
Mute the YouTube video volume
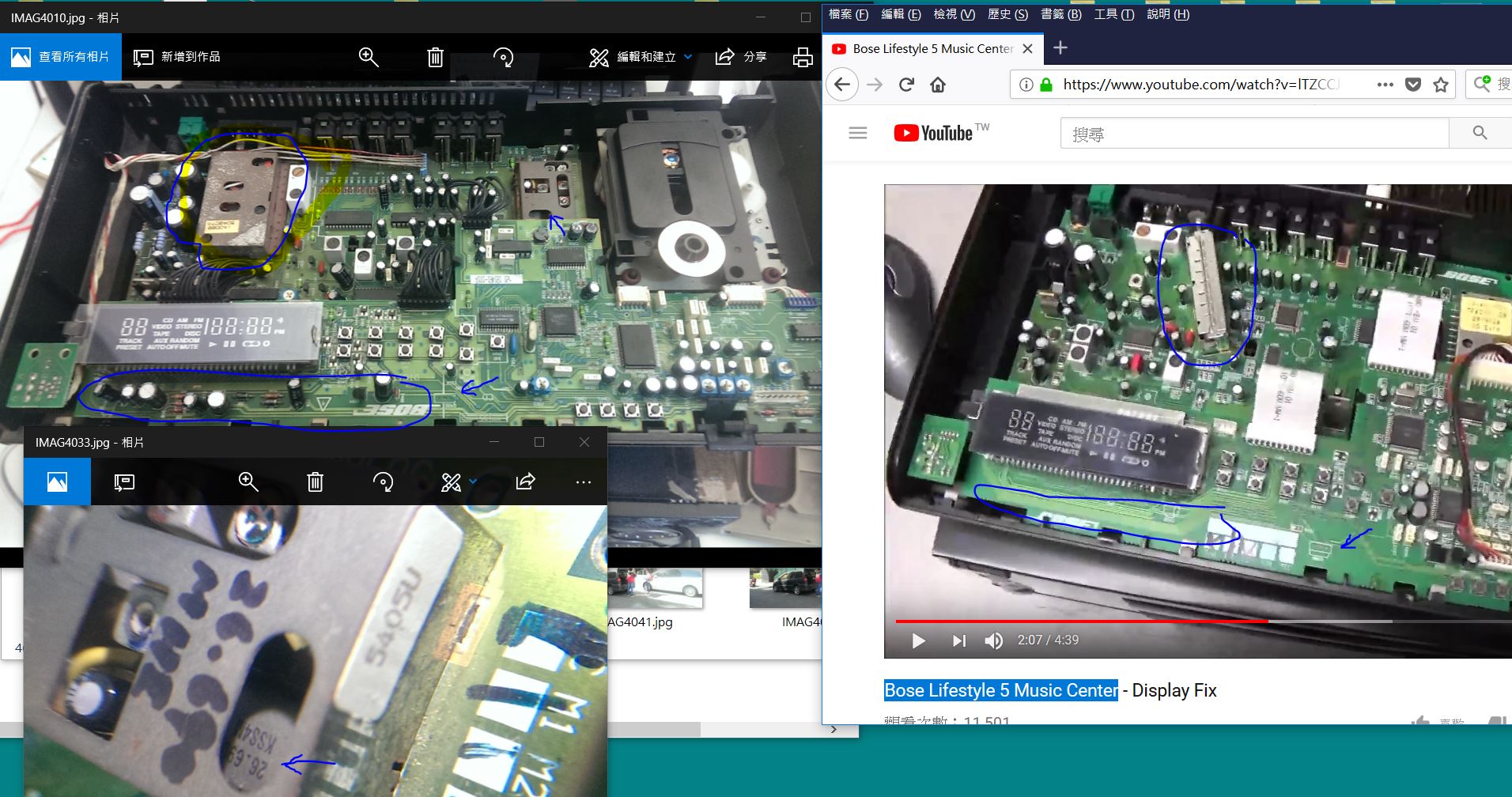tap(993, 640)
